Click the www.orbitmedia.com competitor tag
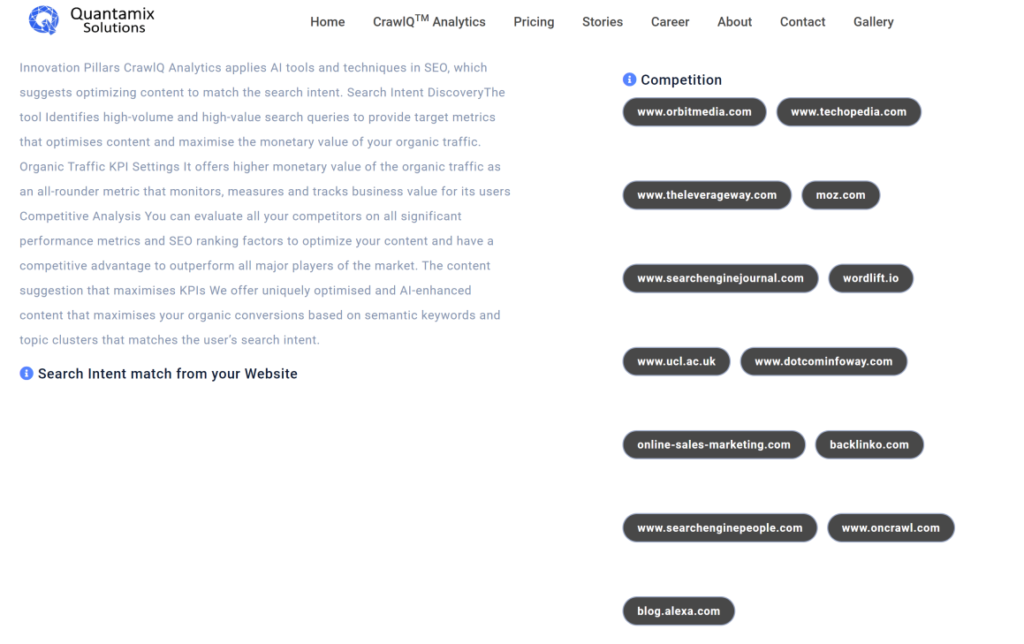Image resolution: width=1024 pixels, height=644 pixels. [694, 112]
